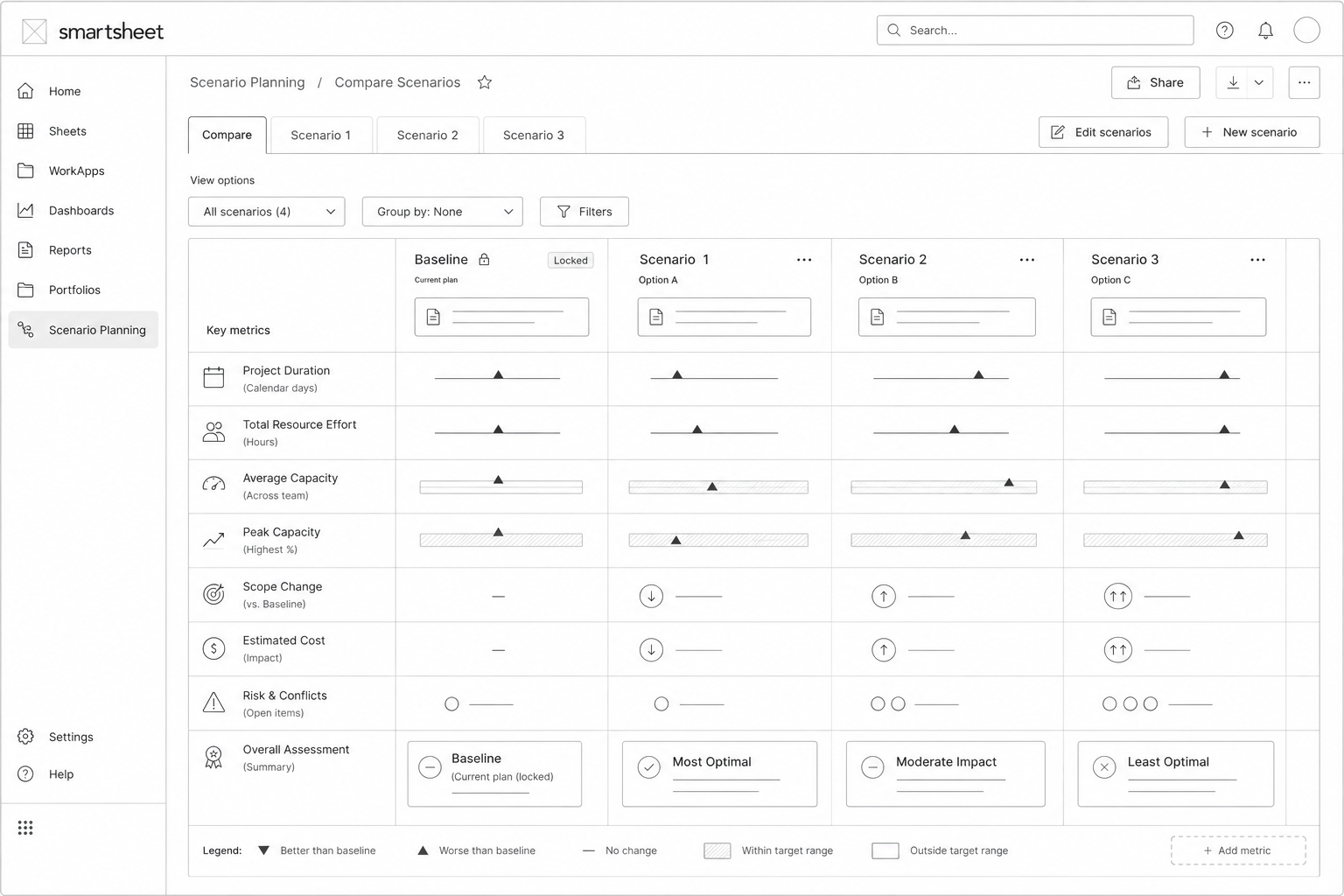Click the Within target range legend swatch
Viewport: 1344px width, 896px height.
click(717, 850)
